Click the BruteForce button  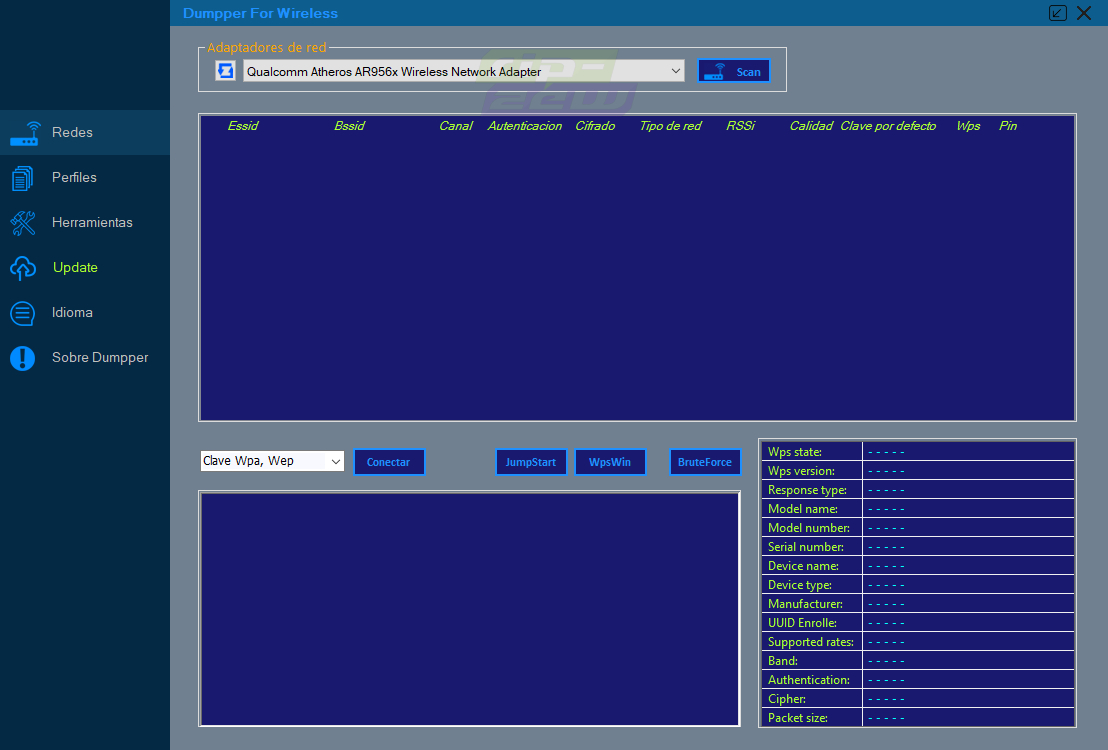pyautogui.click(x=705, y=462)
